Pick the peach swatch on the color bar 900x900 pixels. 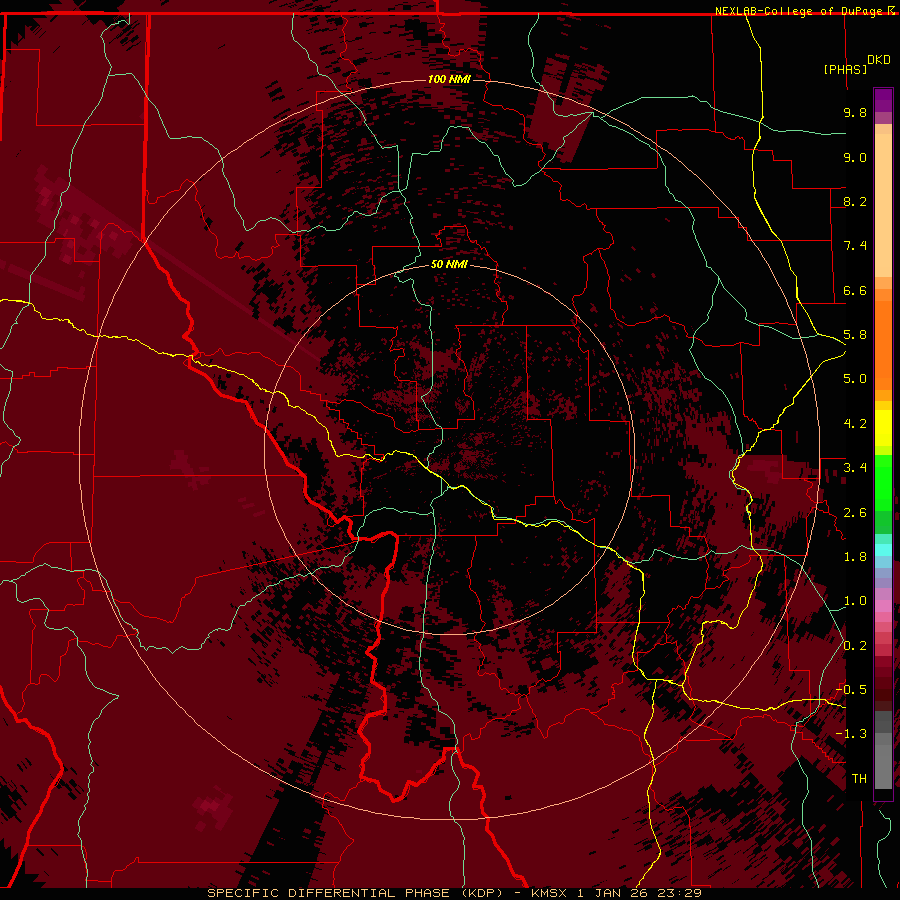[x=883, y=205]
